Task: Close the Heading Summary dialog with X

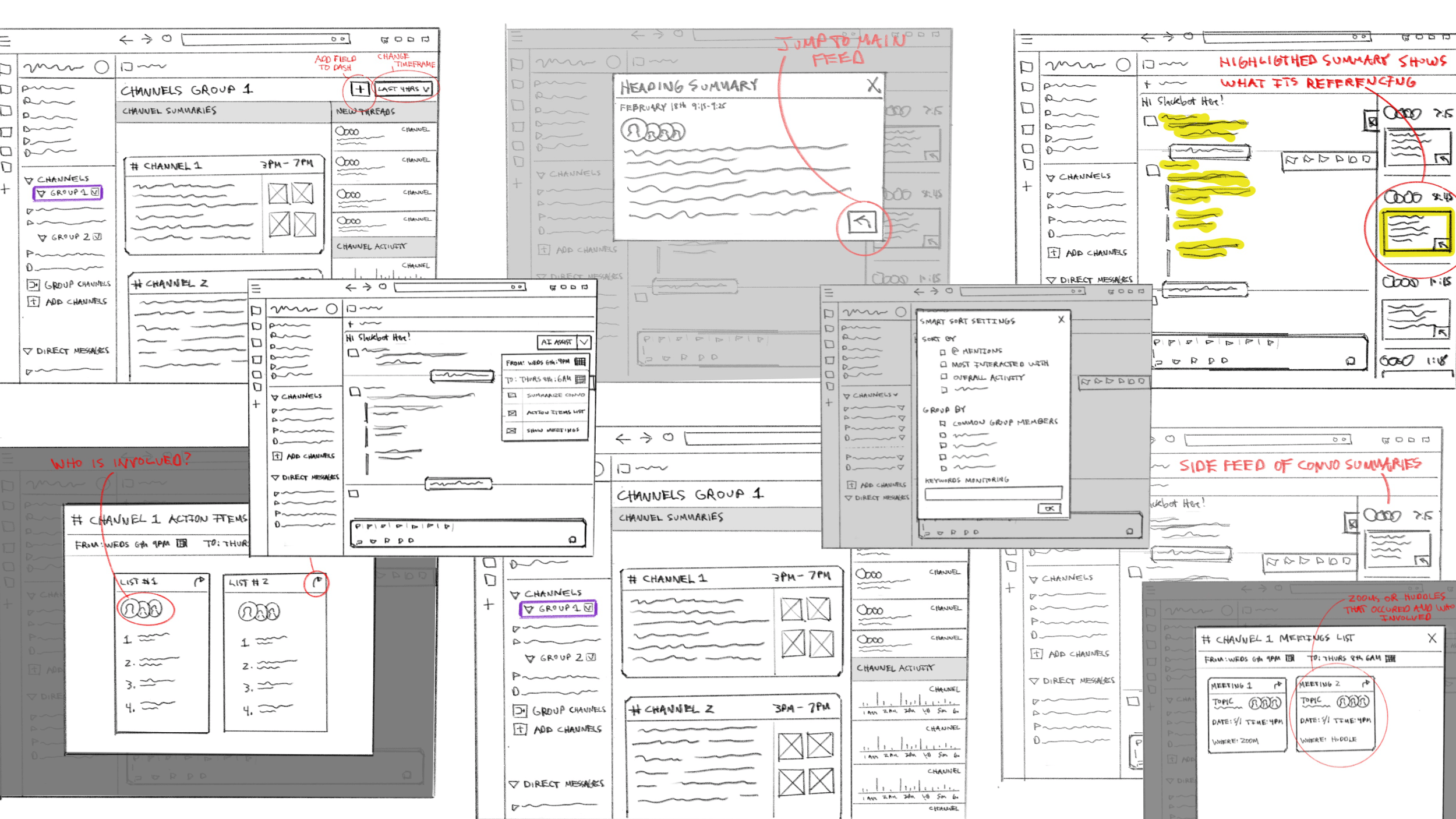Action: pyautogui.click(x=873, y=86)
